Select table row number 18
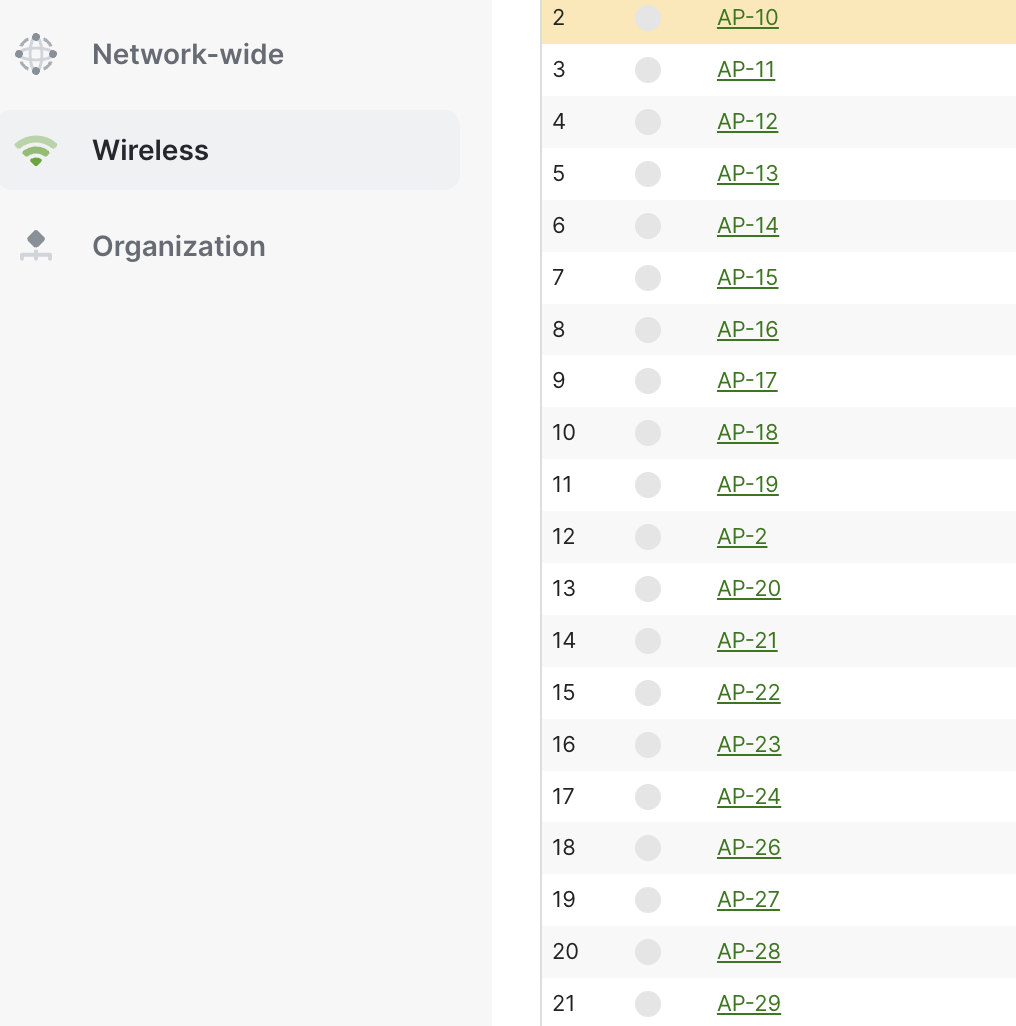1016x1026 pixels. 564,848
